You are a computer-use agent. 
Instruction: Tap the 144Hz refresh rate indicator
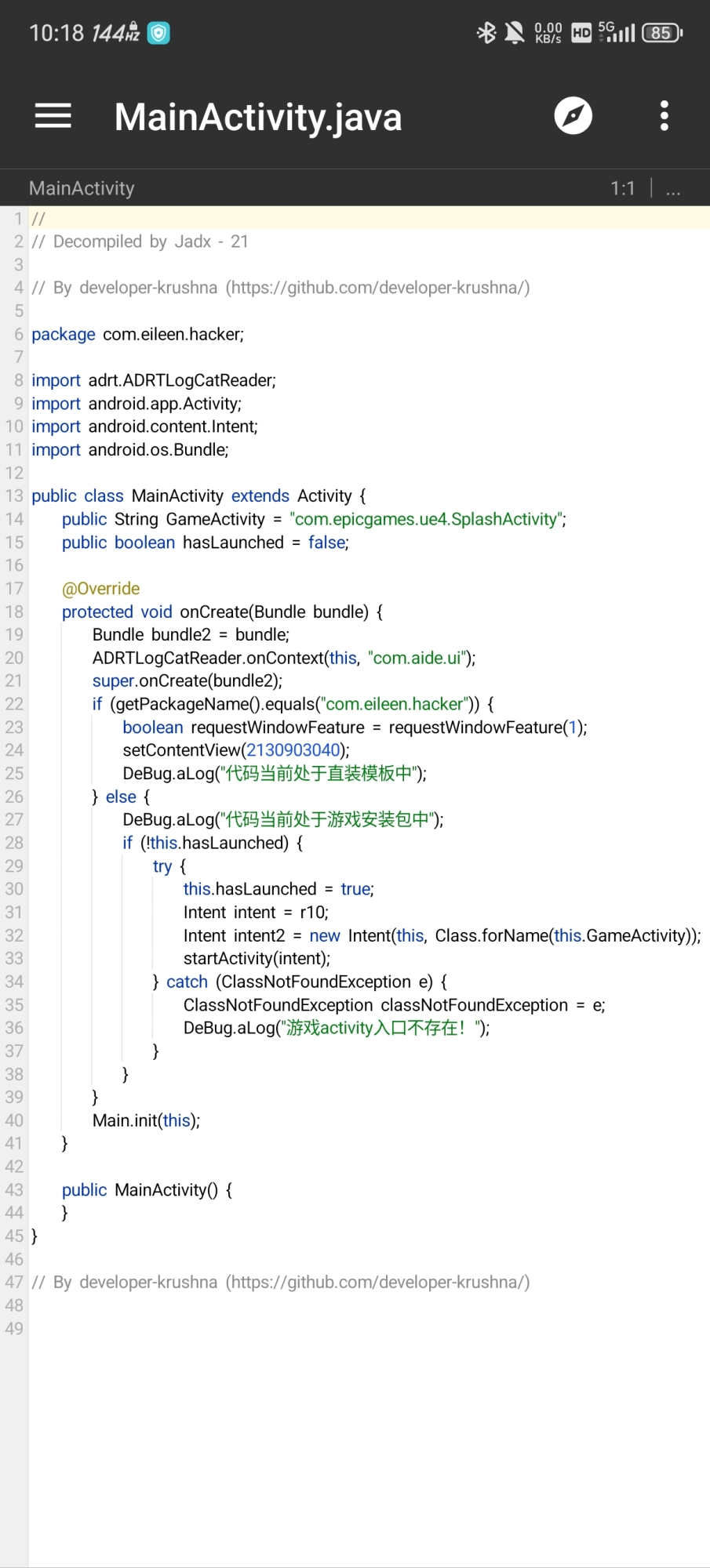(x=116, y=33)
